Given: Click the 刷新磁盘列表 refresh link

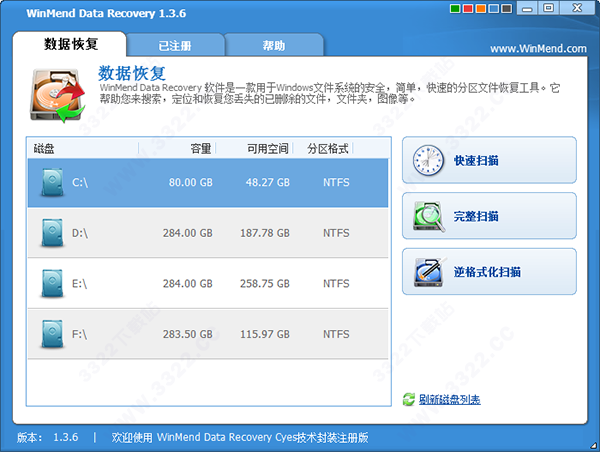Looking at the screenshot, I should point(450,400).
